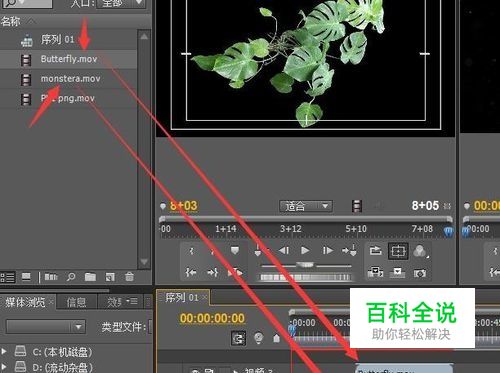500x373 pixels.
Task: Toggle Loop playback in Source monitor
Action: click(x=376, y=250)
